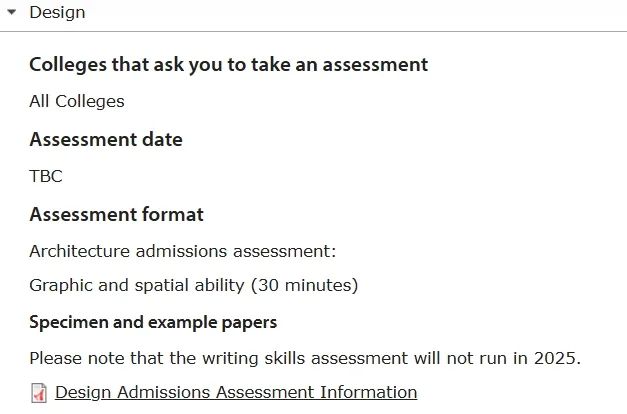This screenshot has height=414, width=627.
Task: Click the '(30 minutes)' duration text
Action: pos(304,286)
